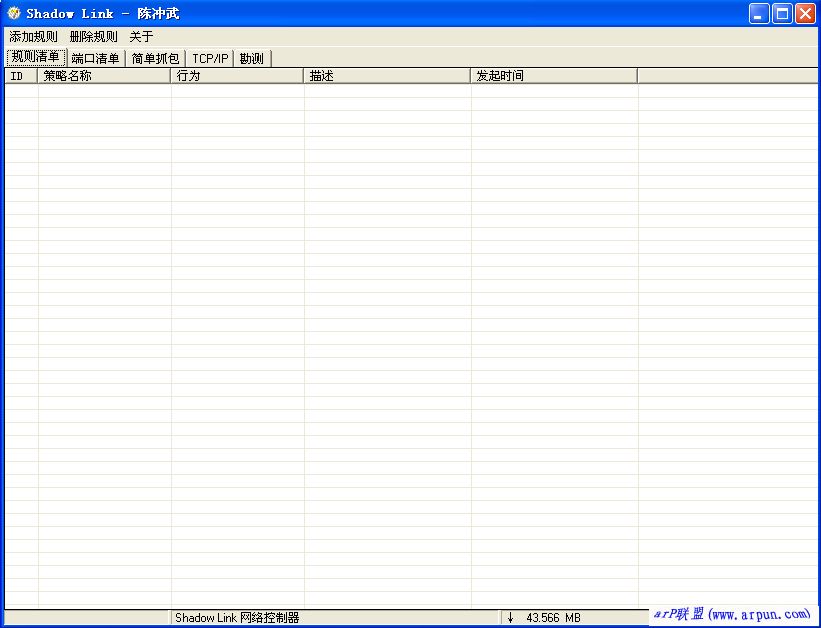Click the 行为 column header
Viewport: 821px width, 628px height.
coord(237,76)
